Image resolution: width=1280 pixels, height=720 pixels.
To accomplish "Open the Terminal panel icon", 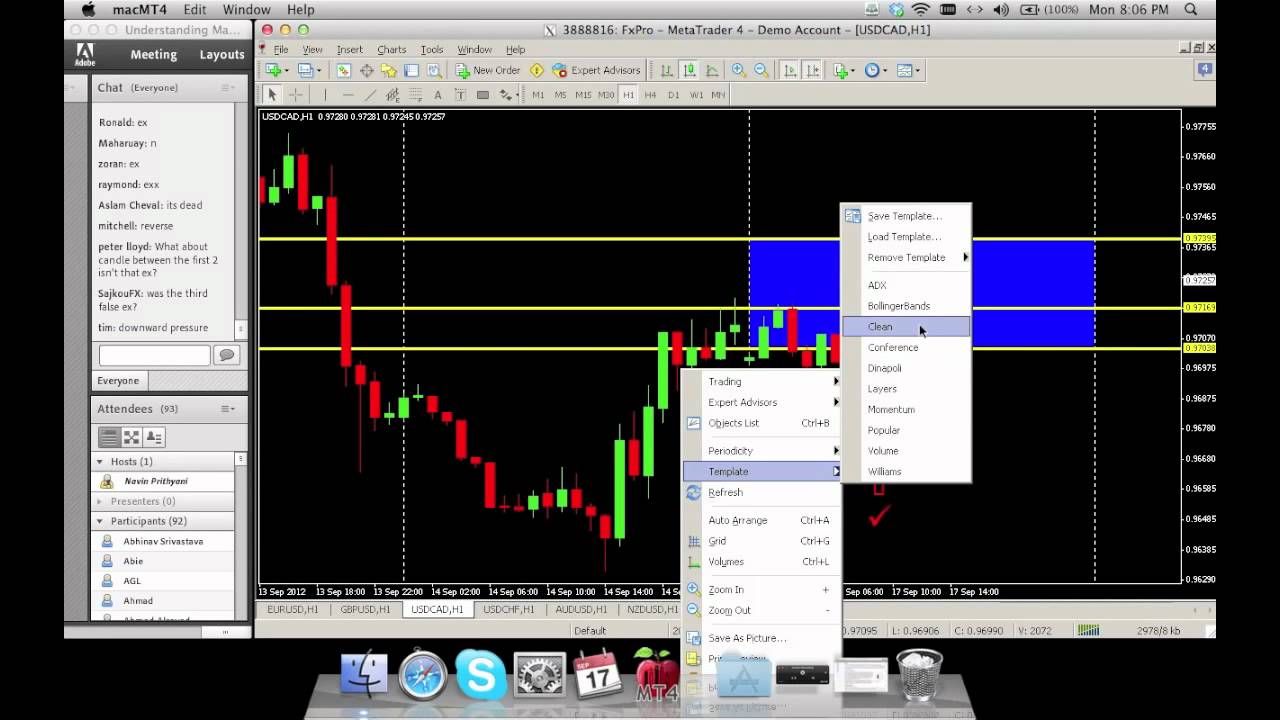I will tap(410, 70).
